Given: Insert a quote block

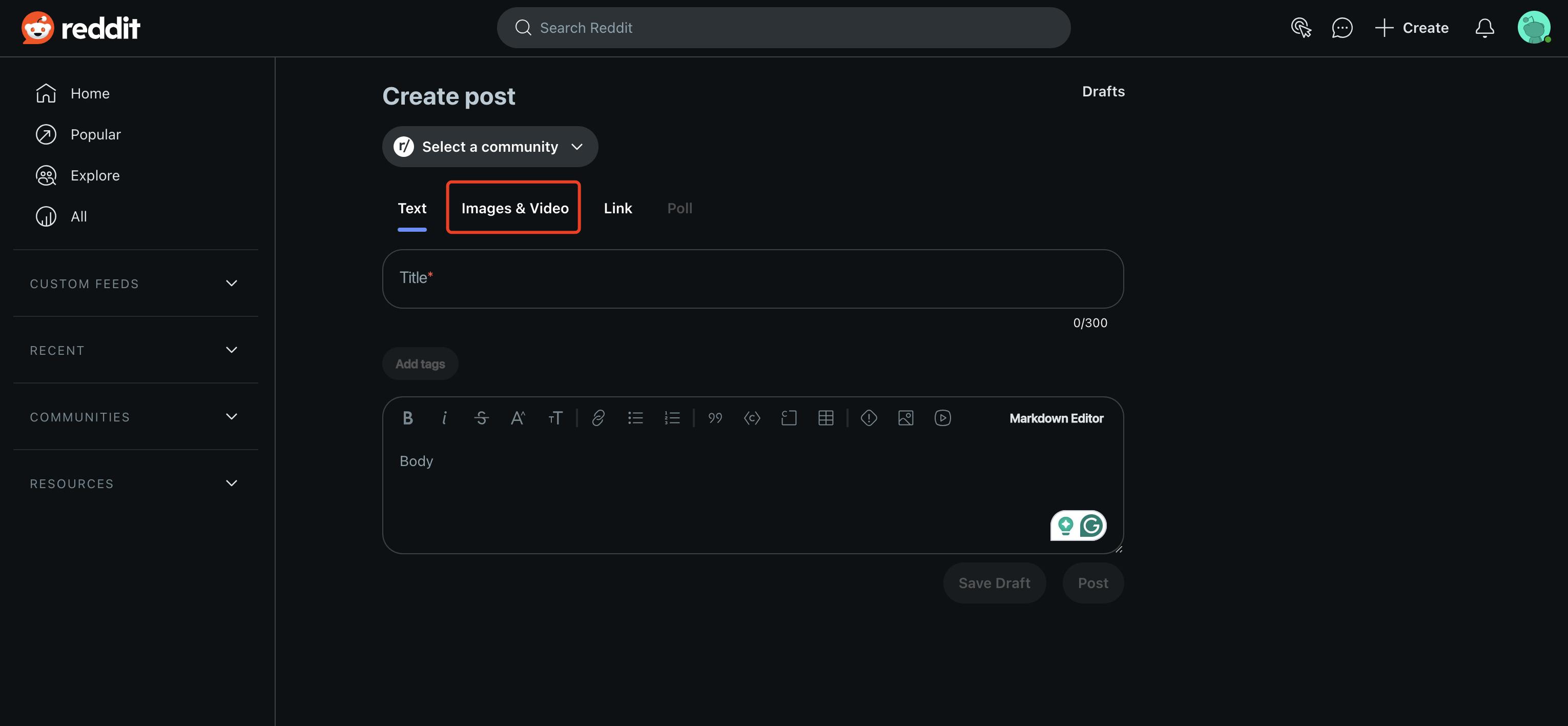Looking at the screenshot, I should pyautogui.click(x=715, y=418).
